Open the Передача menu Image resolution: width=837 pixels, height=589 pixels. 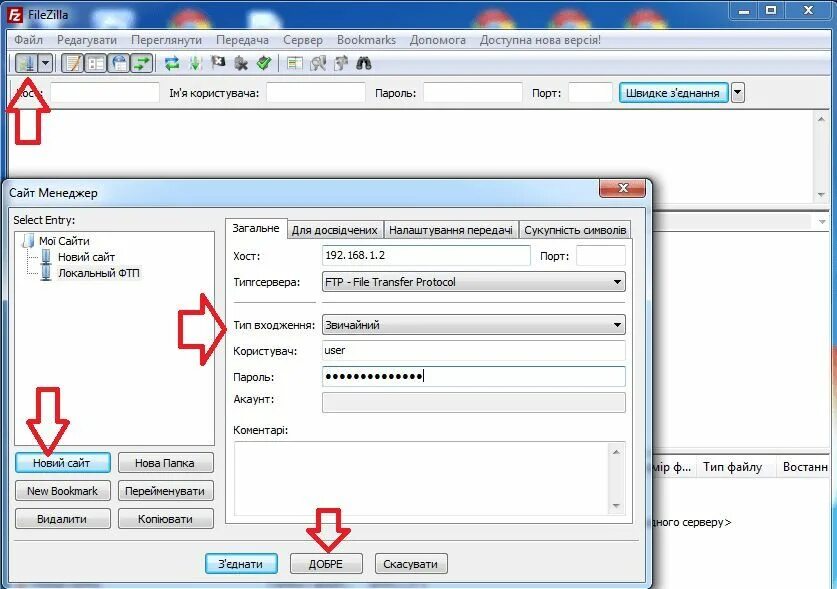(242, 40)
